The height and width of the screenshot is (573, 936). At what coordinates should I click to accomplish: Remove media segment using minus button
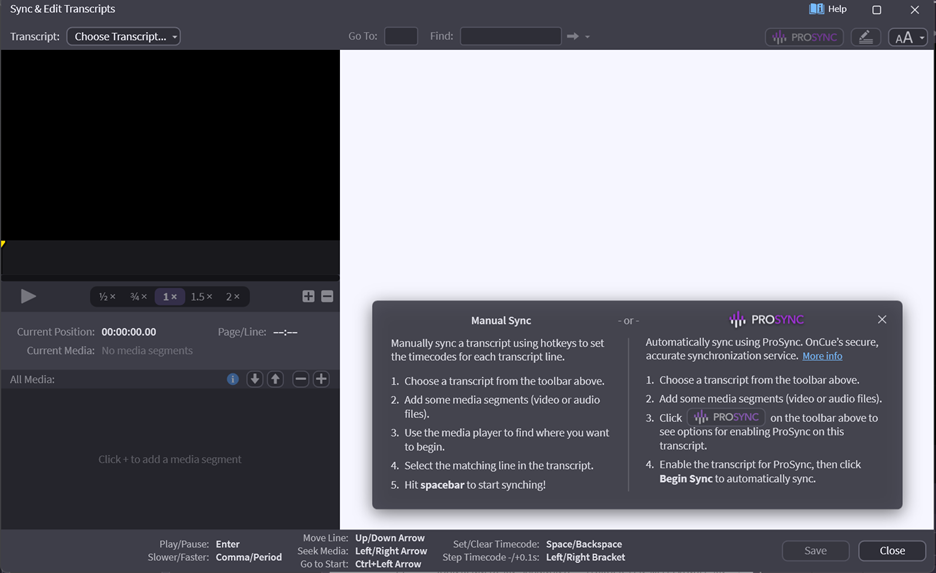[300, 379]
